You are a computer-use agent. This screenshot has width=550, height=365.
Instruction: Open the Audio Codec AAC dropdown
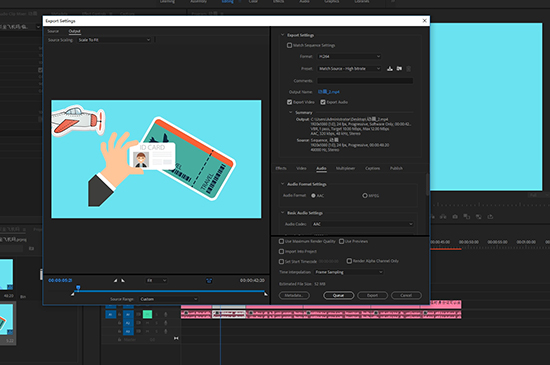point(363,224)
